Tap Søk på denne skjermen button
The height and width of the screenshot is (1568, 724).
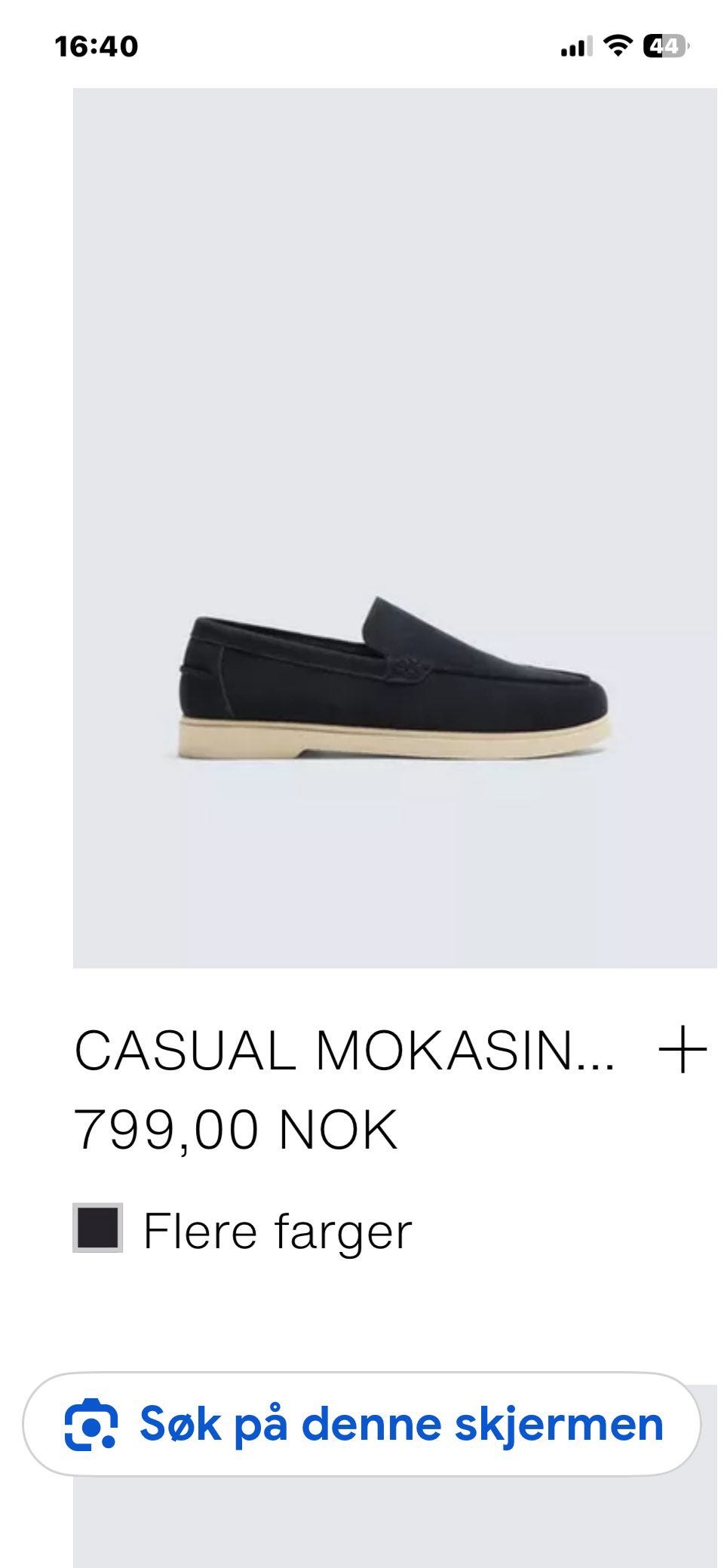tap(362, 1424)
